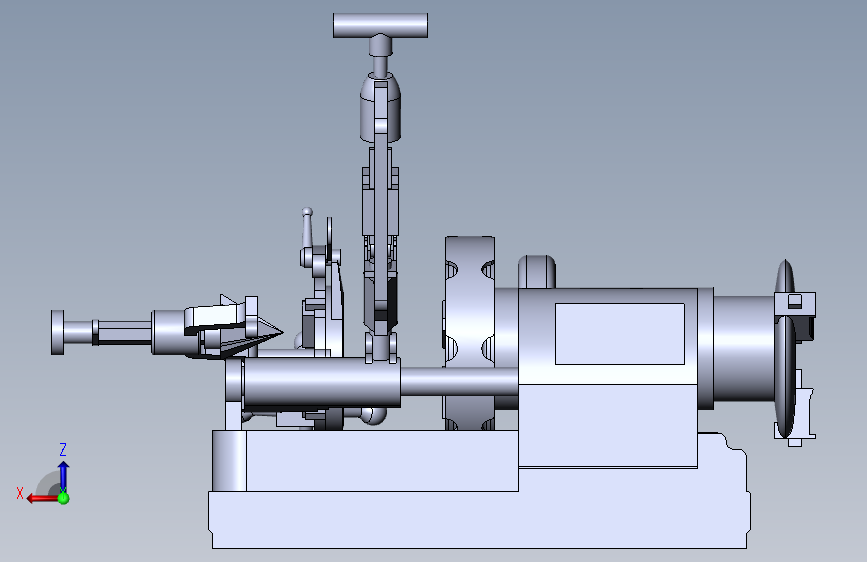Select the small ball-topped lever
867x562 pixels.
(x=307, y=229)
